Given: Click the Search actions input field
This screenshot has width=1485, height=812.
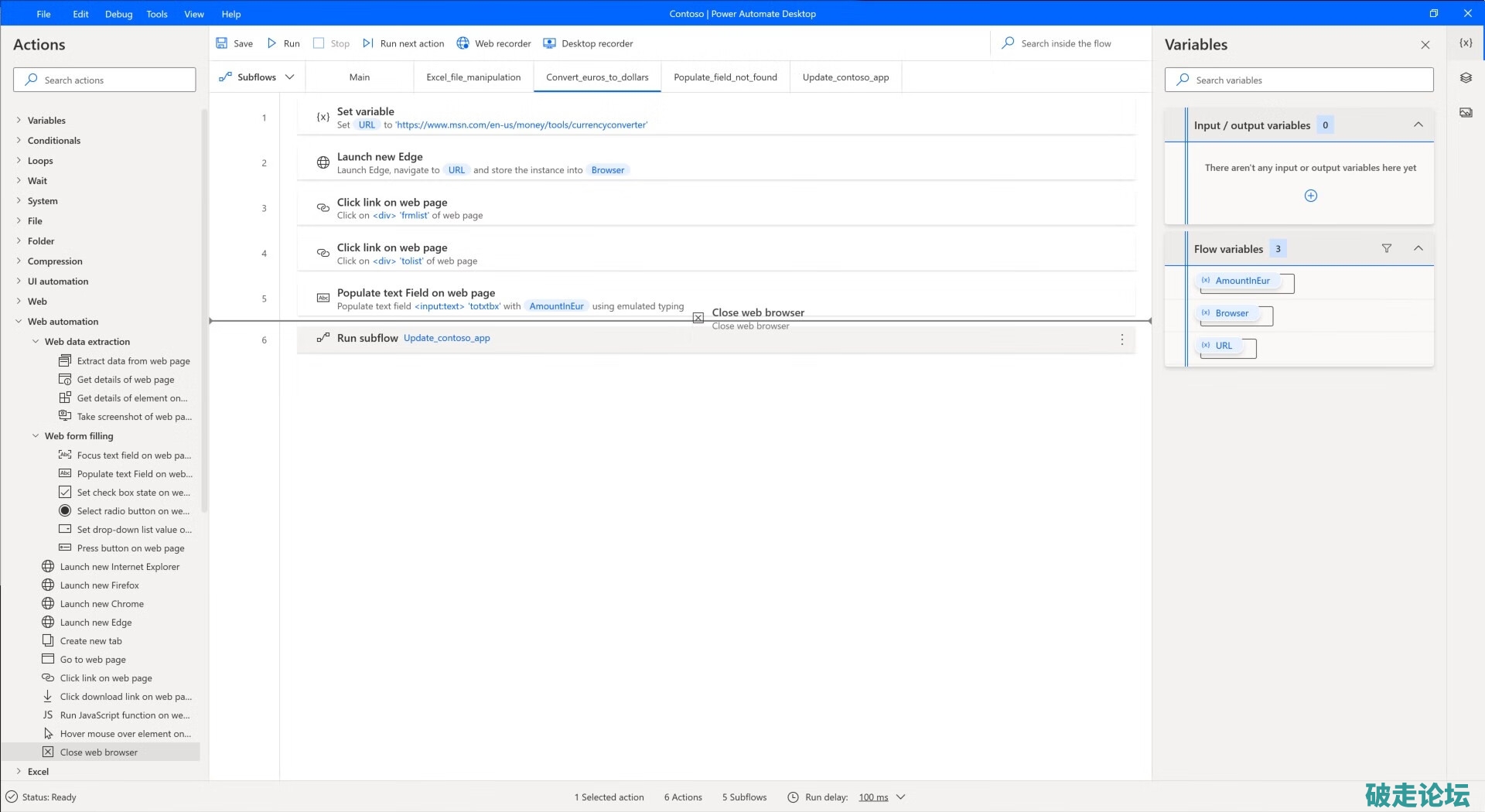Looking at the screenshot, I should (104, 80).
